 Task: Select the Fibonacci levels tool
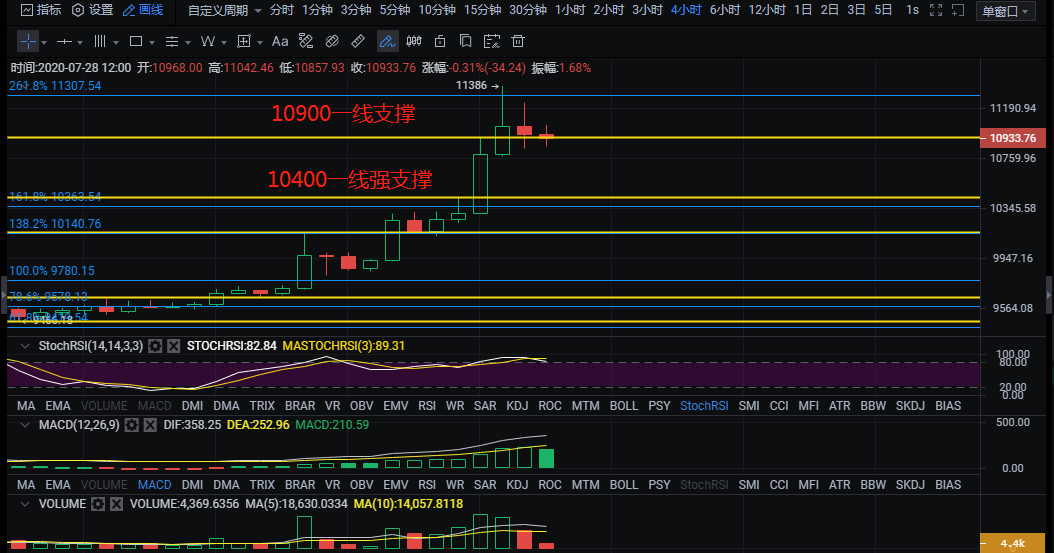tap(172, 42)
